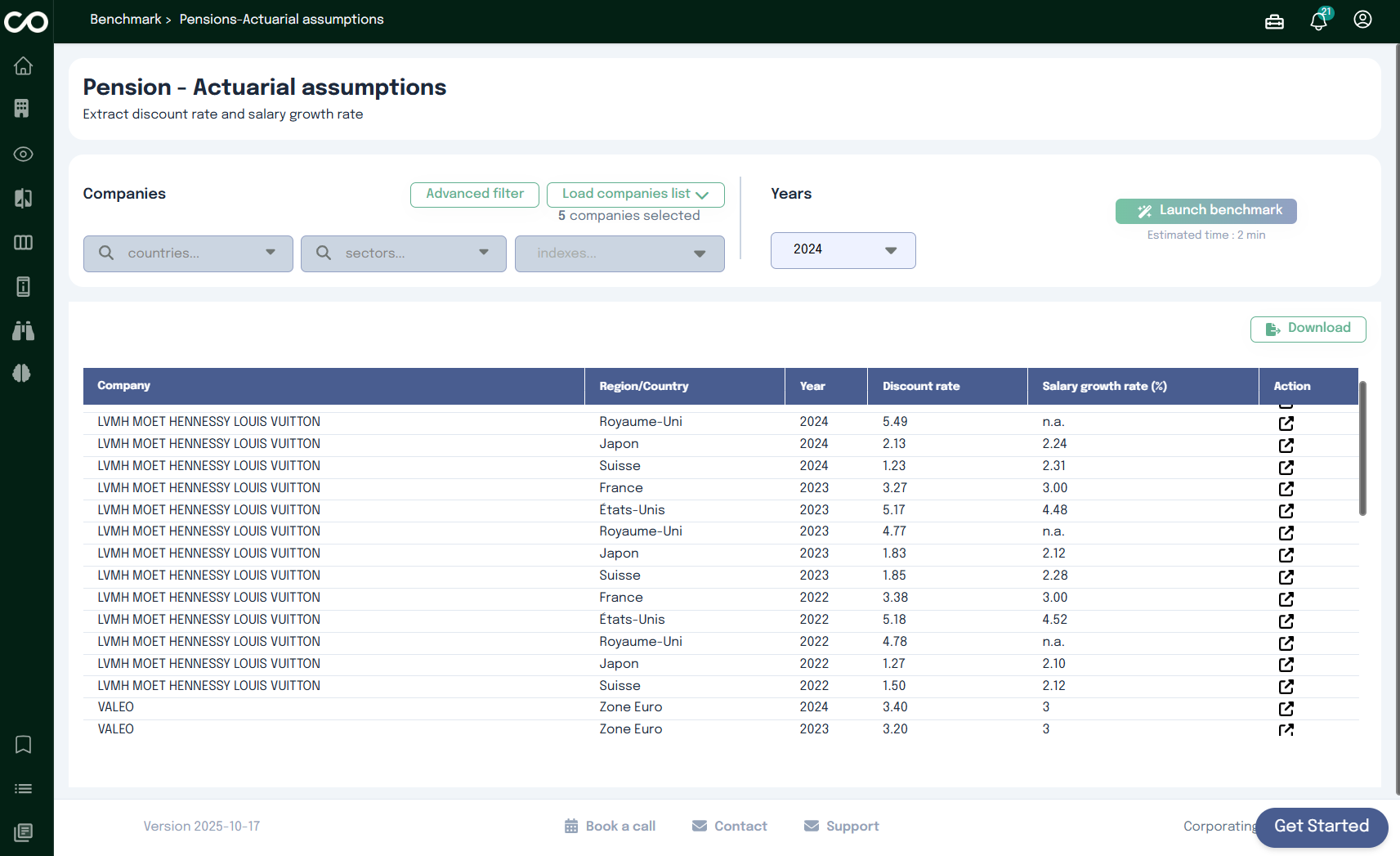Click the home icon in sidebar
Image resolution: width=1400 pixels, height=856 pixels.
23,65
